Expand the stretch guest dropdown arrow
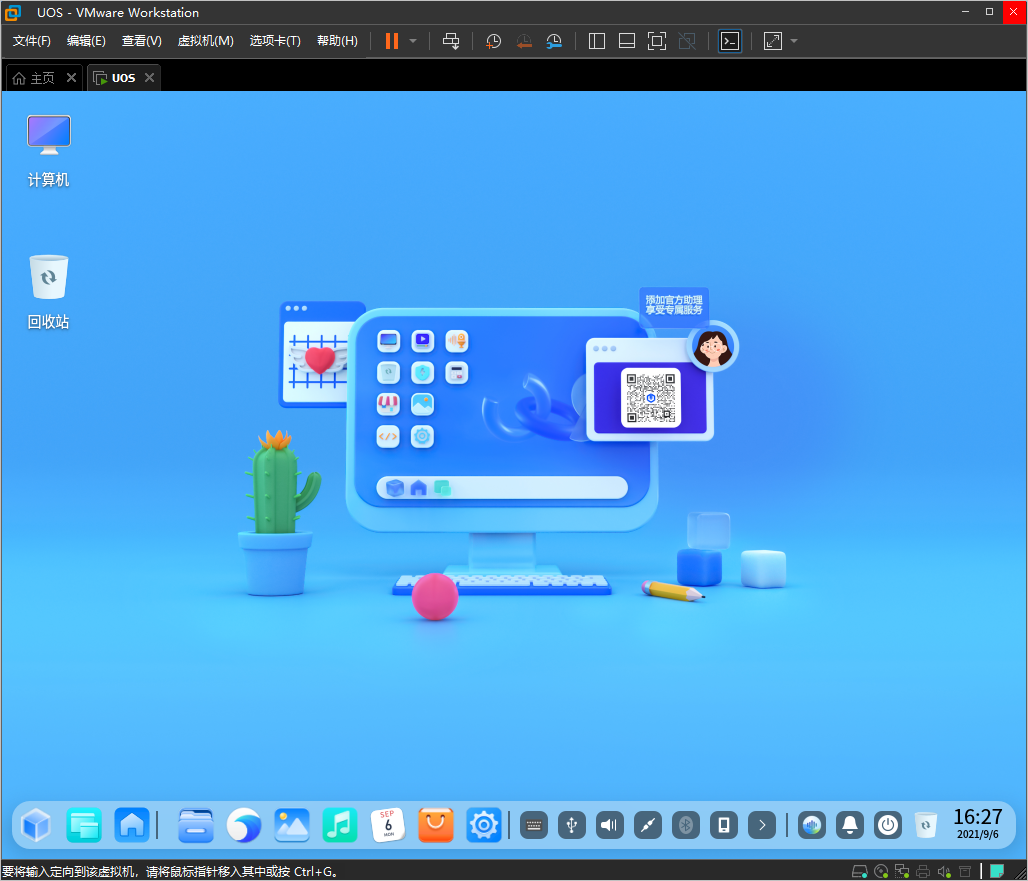1028x881 pixels. 794,41
